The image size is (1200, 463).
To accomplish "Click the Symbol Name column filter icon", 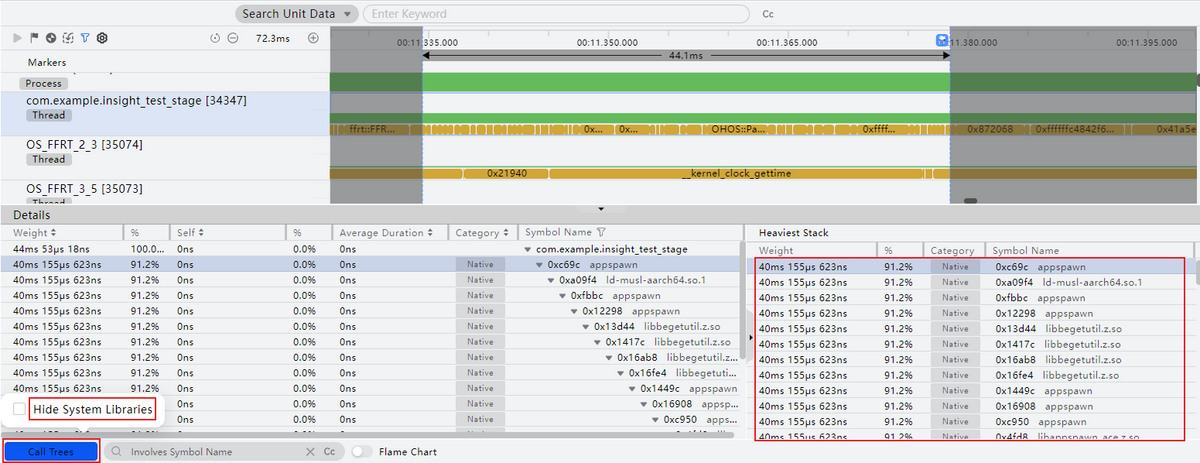I will tap(602, 232).
